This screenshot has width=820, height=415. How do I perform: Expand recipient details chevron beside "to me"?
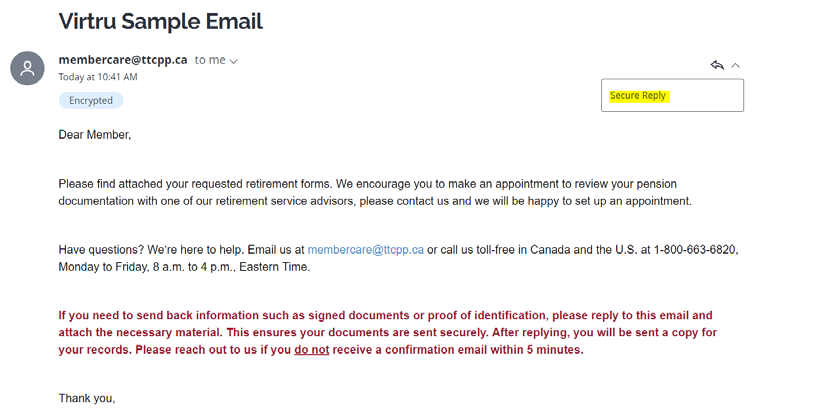coord(234,61)
